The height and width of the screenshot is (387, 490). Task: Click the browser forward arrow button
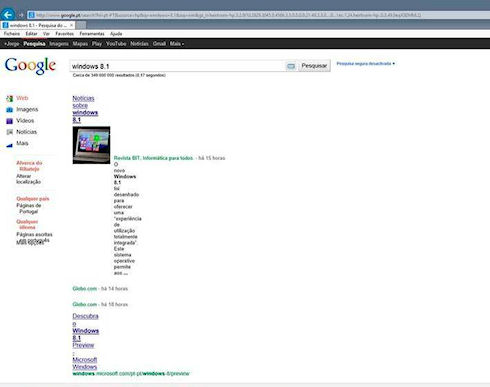coord(21,15)
